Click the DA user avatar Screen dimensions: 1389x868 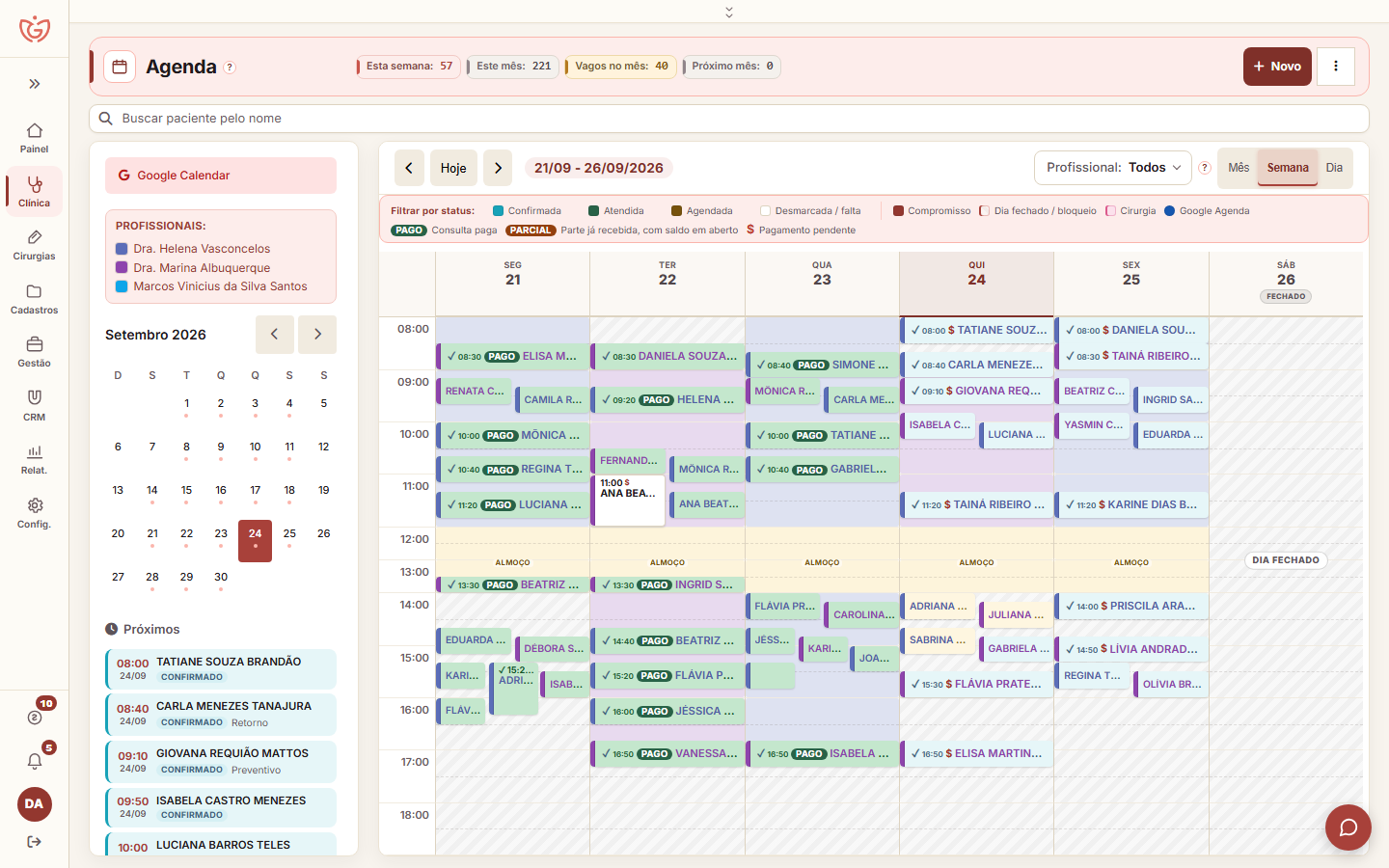tap(34, 803)
